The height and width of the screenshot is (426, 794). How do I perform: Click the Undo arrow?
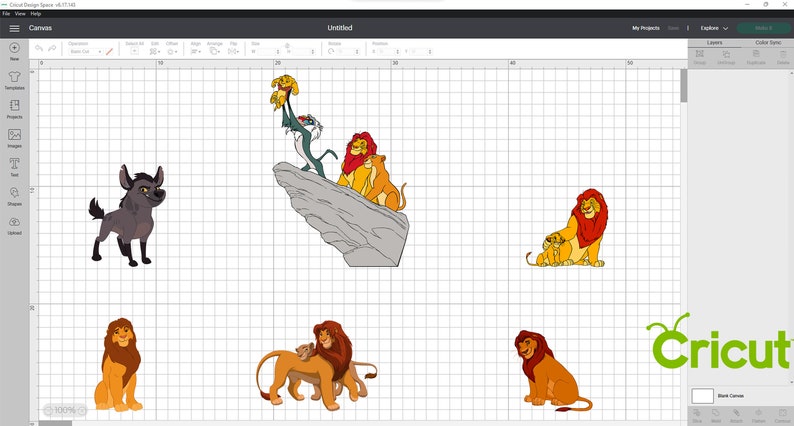(x=39, y=48)
